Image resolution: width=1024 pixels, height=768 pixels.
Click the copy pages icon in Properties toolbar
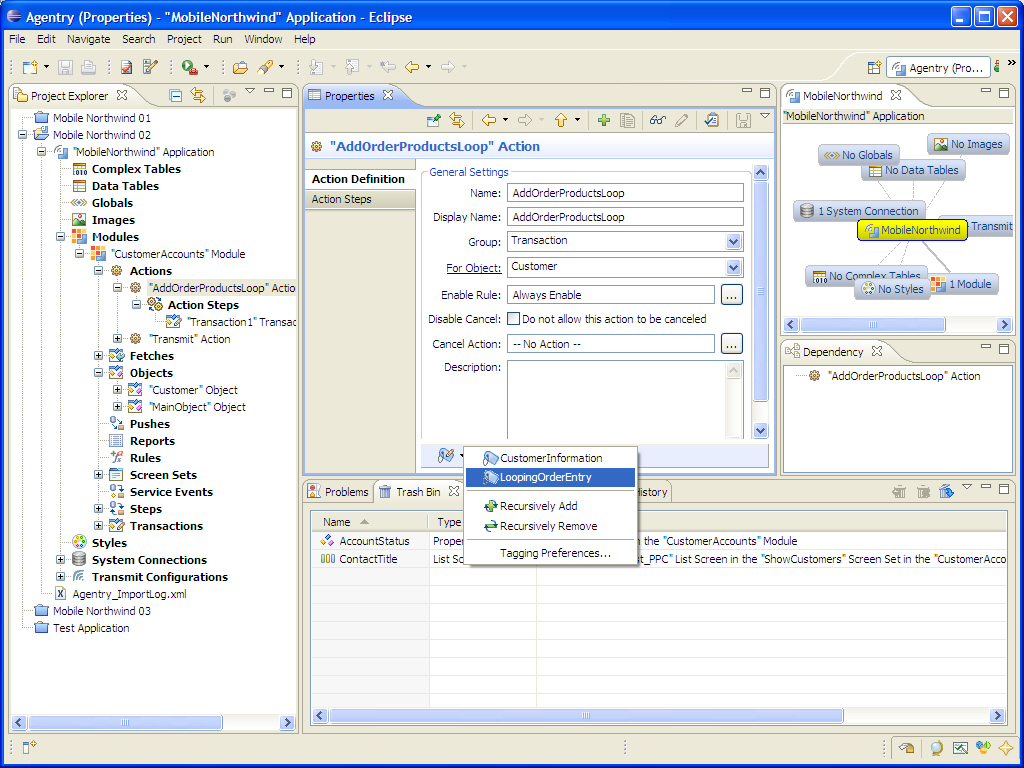tap(628, 120)
